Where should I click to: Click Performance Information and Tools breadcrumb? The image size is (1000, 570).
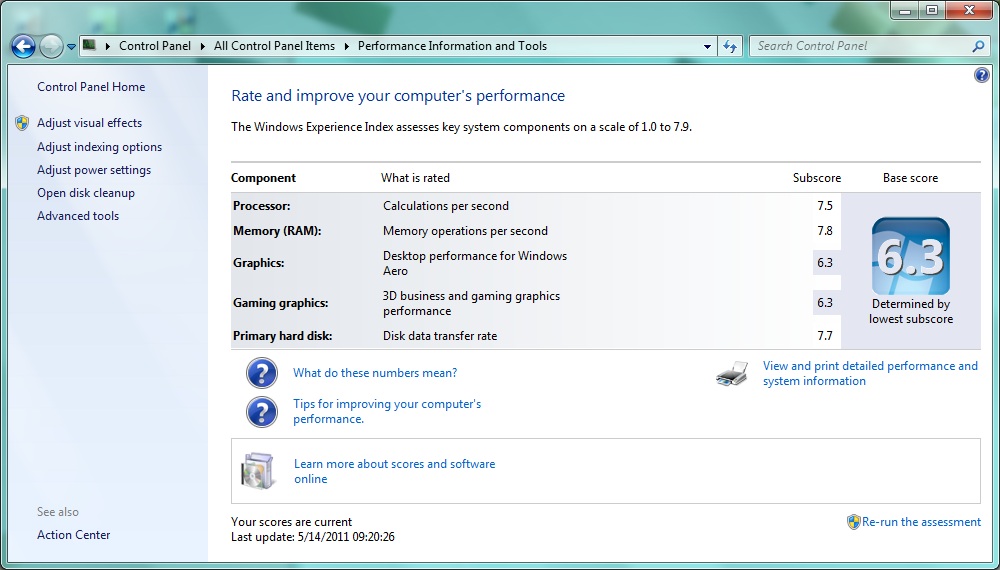[452, 46]
